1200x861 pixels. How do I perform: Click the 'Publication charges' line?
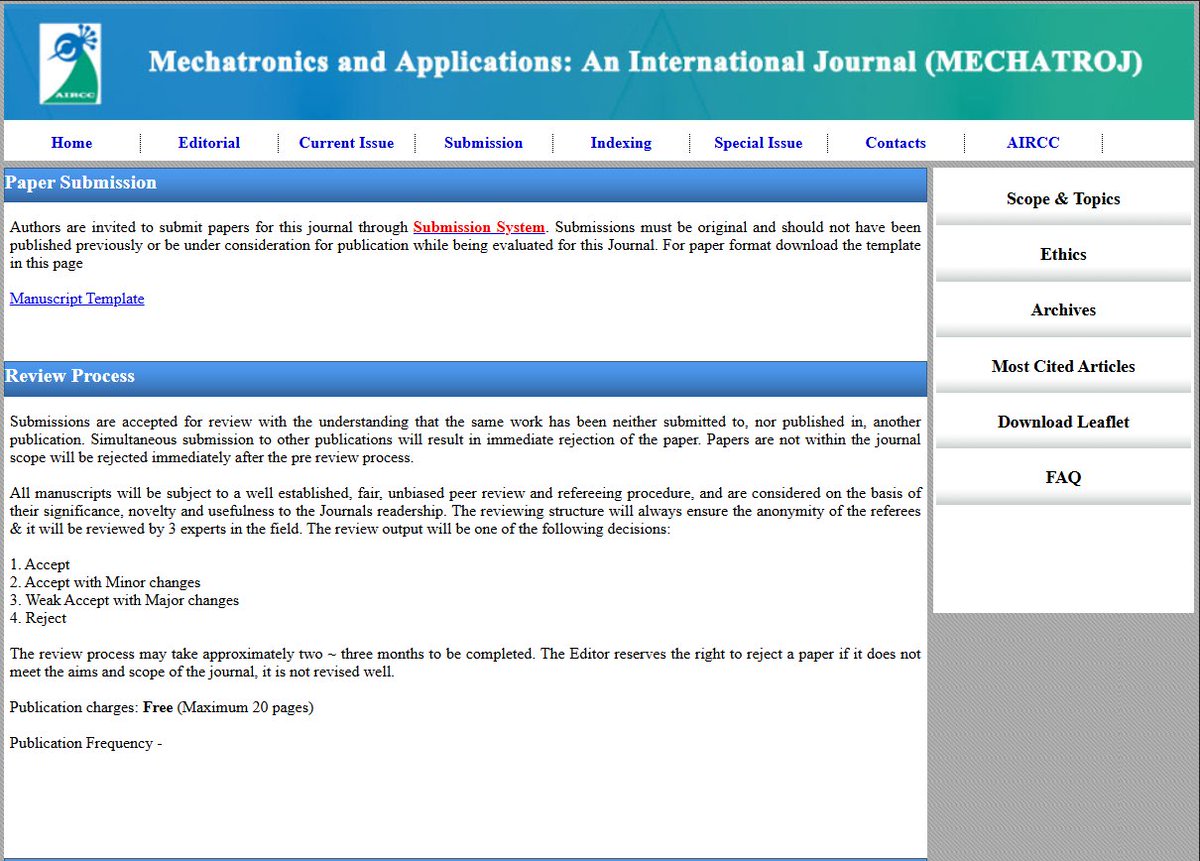[x=162, y=707]
